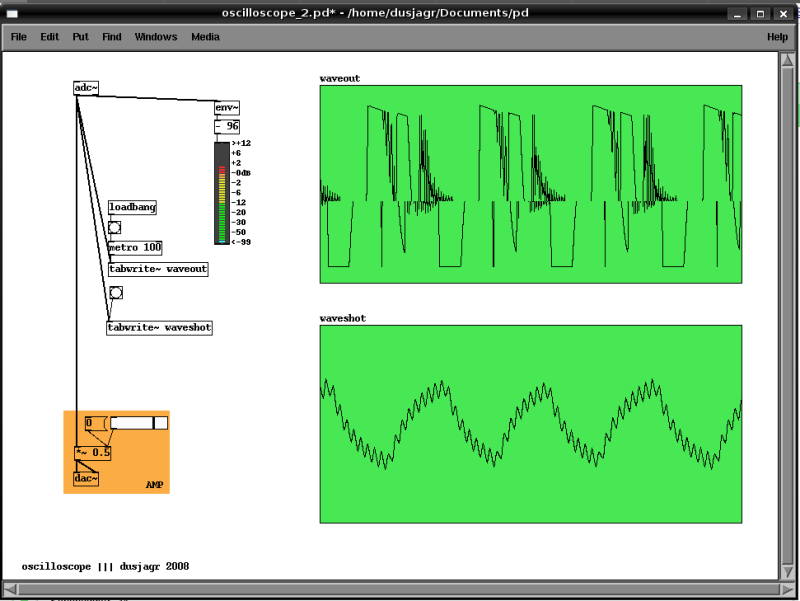The height and width of the screenshot is (601, 800).
Task: Select the dac~ output object
Action: tap(86, 479)
